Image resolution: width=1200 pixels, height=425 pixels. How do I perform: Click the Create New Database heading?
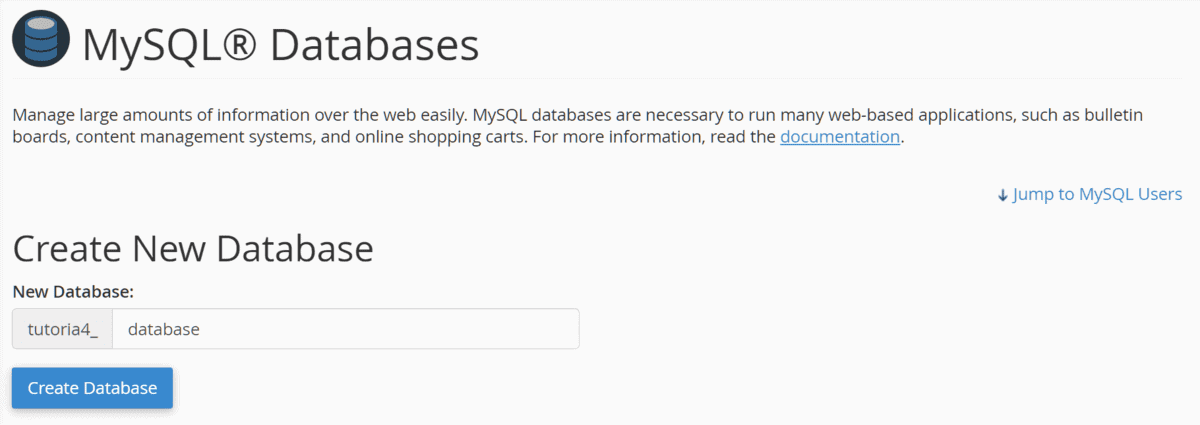(193, 248)
